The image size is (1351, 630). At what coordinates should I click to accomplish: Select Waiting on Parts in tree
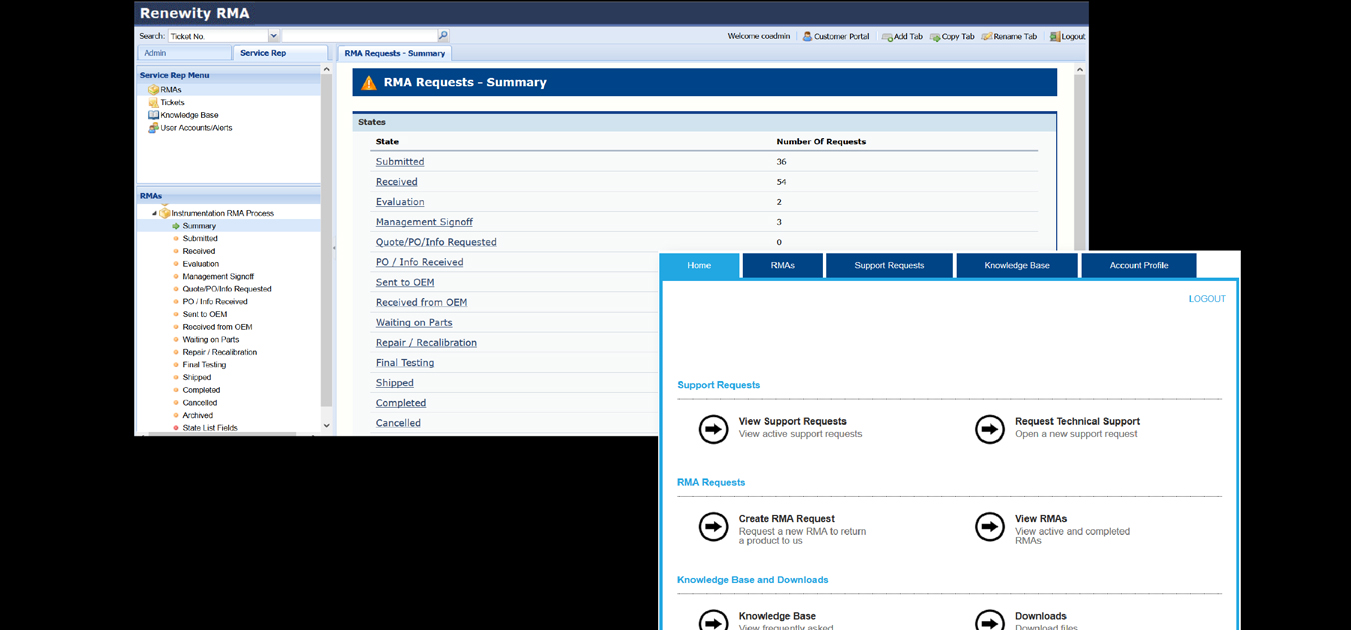click(211, 340)
